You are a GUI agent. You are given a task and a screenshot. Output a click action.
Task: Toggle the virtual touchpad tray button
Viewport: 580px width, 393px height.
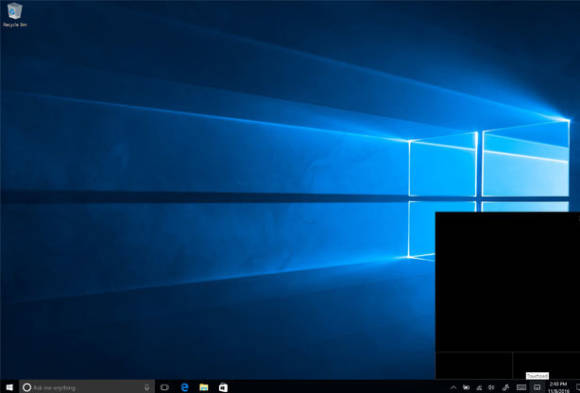537,387
